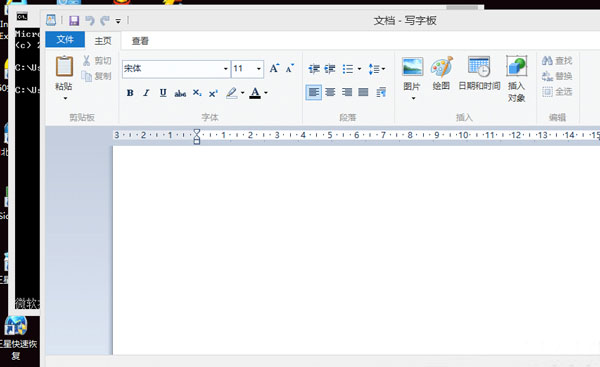Open the customize quick access toolbar dropdown
600x367 pixels.
tap(118, 21)
